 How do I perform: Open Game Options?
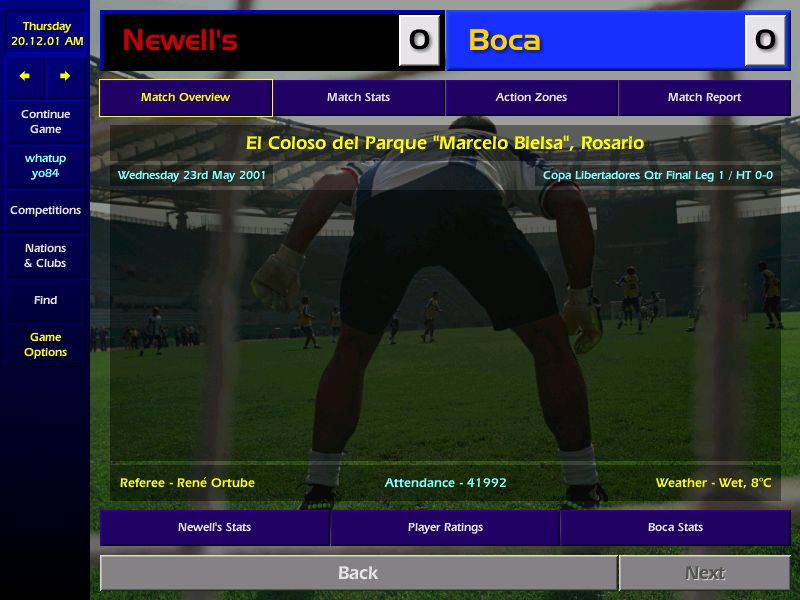click(x=45, y=344)
